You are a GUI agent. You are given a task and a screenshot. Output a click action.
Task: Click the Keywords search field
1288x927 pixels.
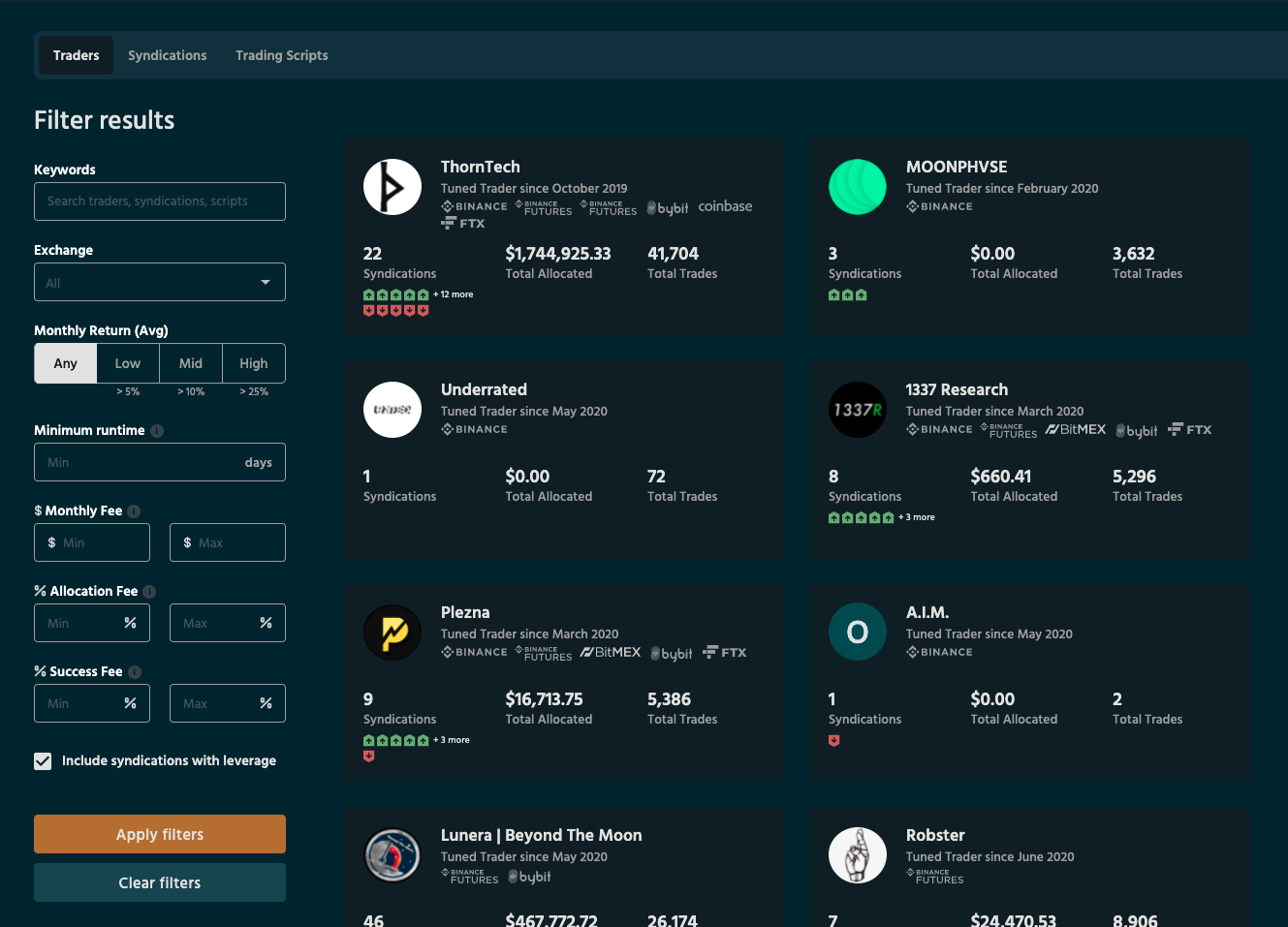point(160,201)
